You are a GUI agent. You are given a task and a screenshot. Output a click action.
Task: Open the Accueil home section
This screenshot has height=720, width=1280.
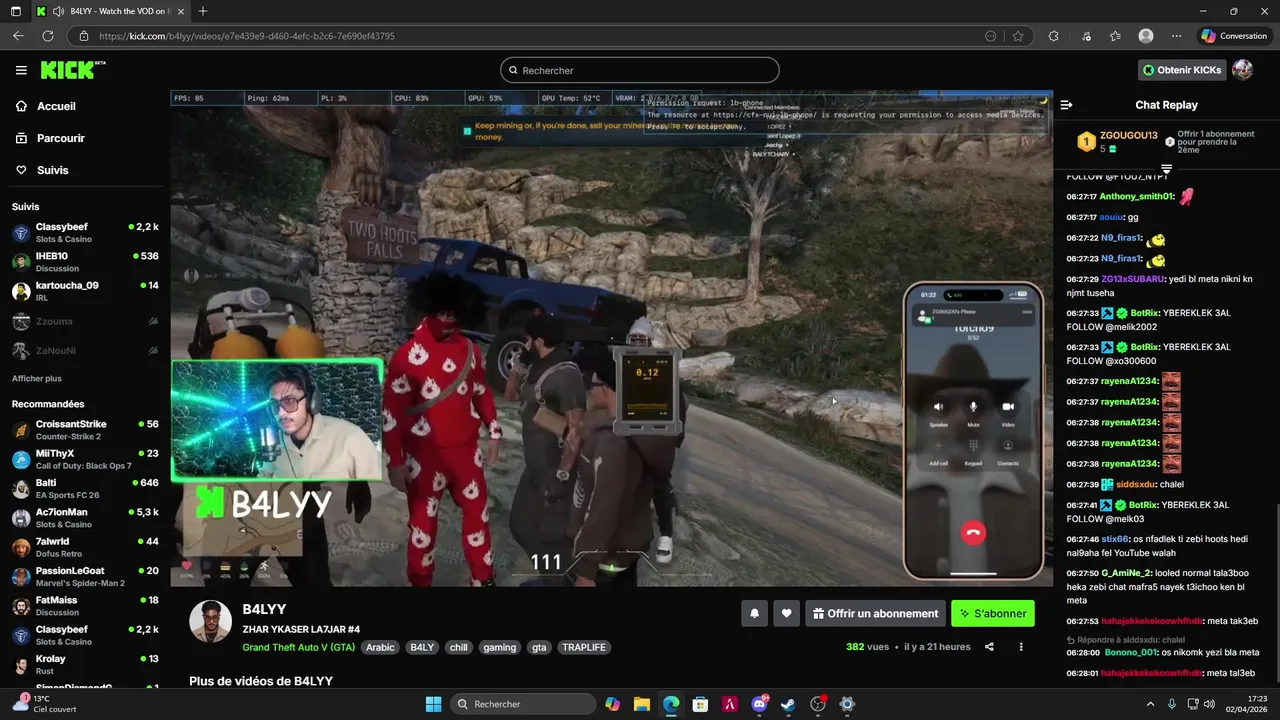tap(56, 106)
